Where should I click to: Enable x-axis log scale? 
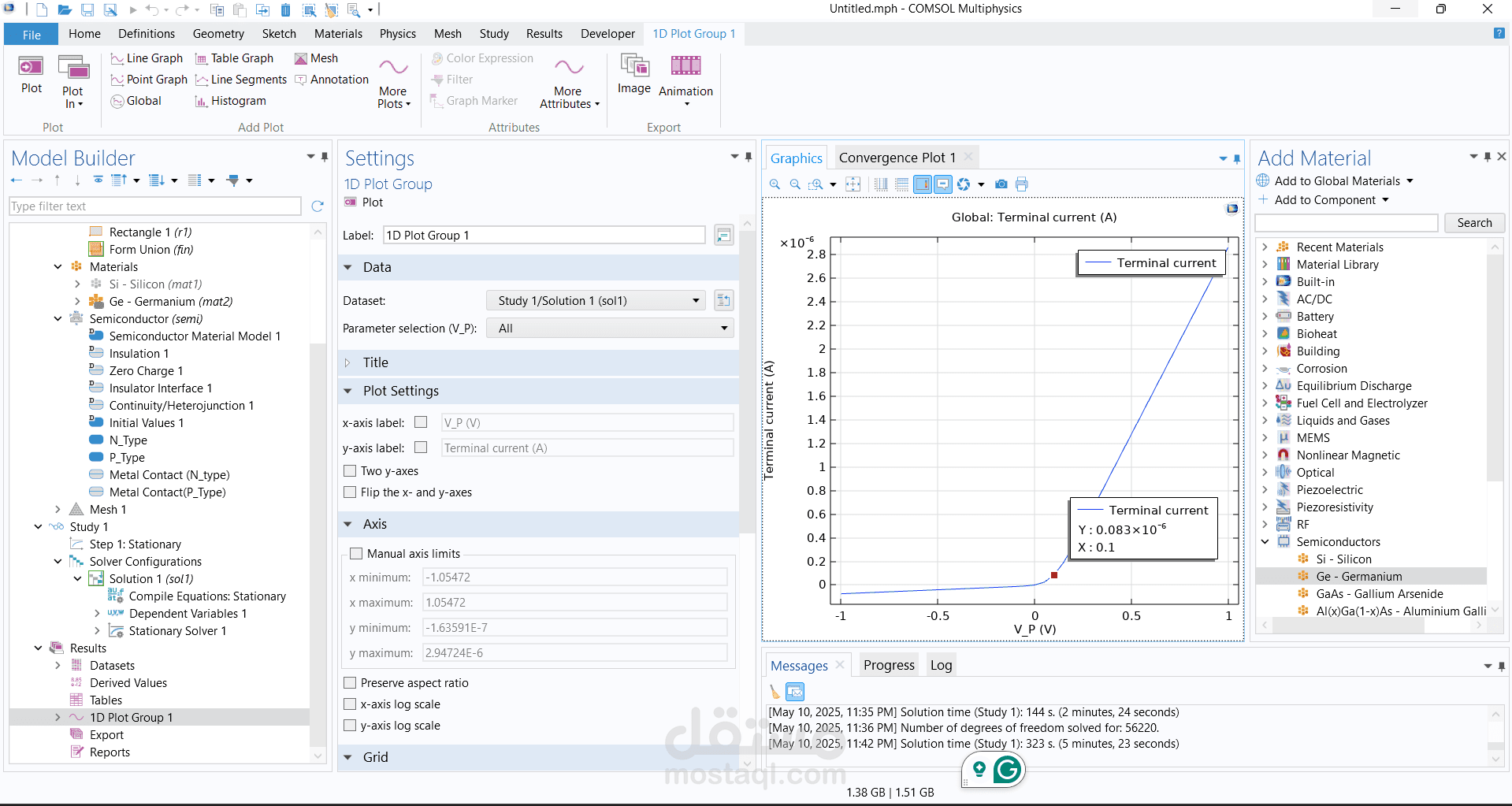point(351,704)
